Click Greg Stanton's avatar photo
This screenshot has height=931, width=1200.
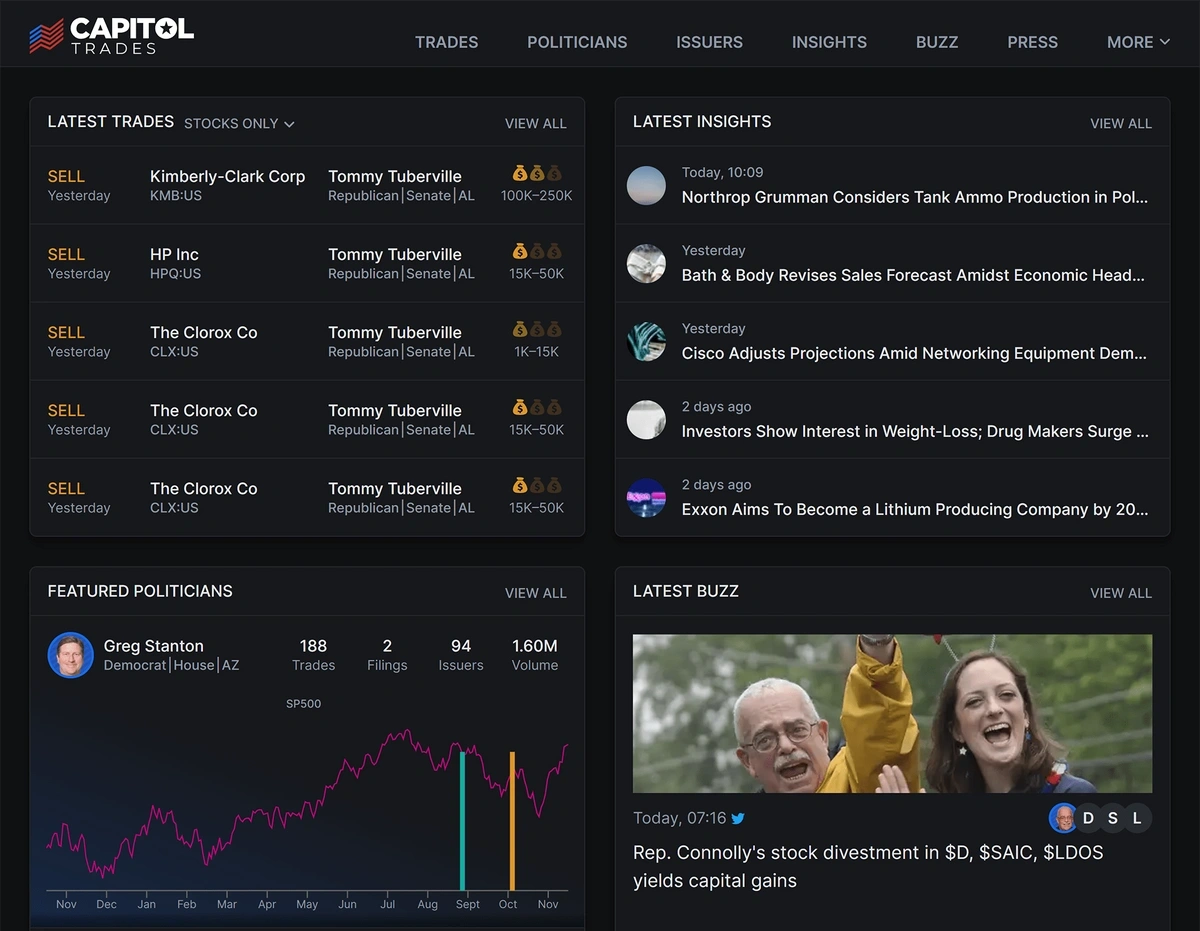coord(70,655)
